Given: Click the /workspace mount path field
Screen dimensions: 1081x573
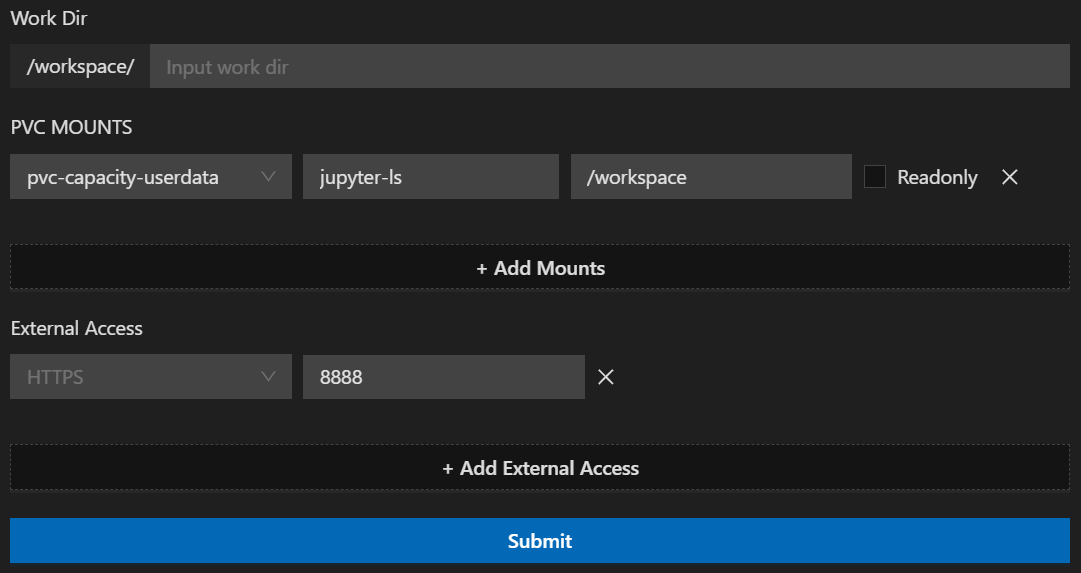Looking at the screenshot, I should coord(710,177).
